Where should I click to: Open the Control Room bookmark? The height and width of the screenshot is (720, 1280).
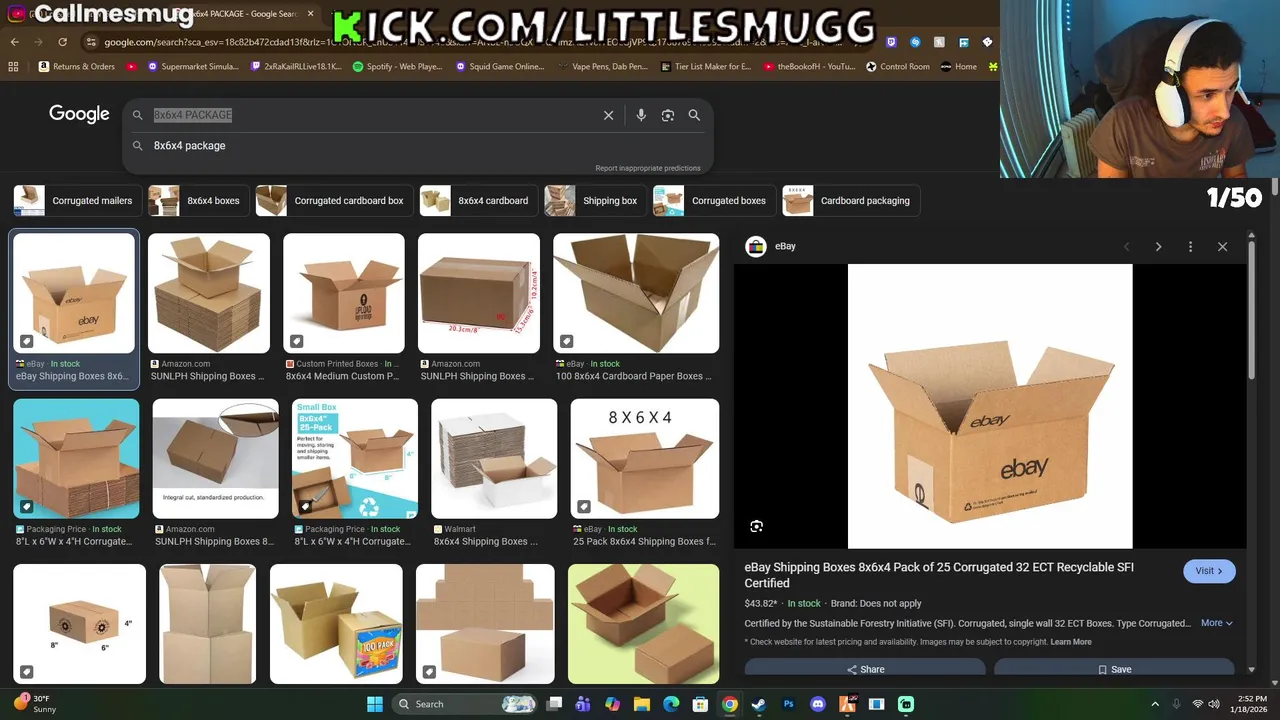pyautogui.click(x=897, y=67)
